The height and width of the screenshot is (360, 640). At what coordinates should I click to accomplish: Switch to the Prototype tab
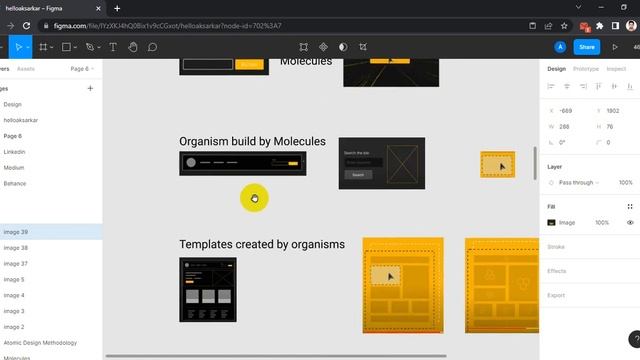[x=586, y=69]
